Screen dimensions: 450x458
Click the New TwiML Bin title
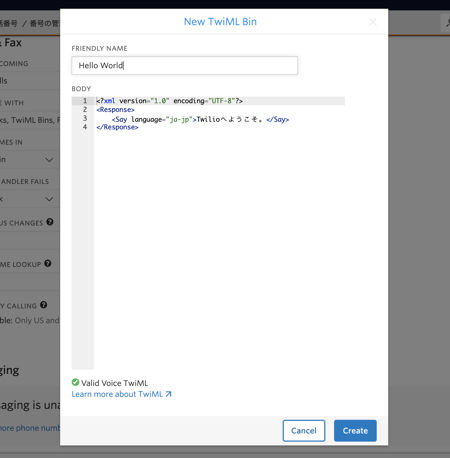[x=220, y=22]
